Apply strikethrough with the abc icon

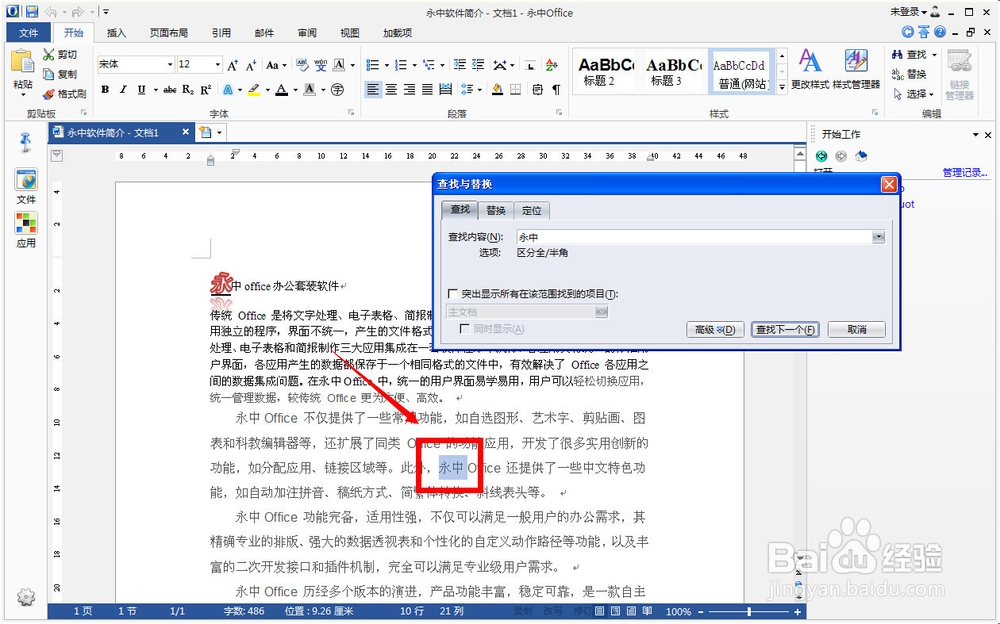pos(170,90)
